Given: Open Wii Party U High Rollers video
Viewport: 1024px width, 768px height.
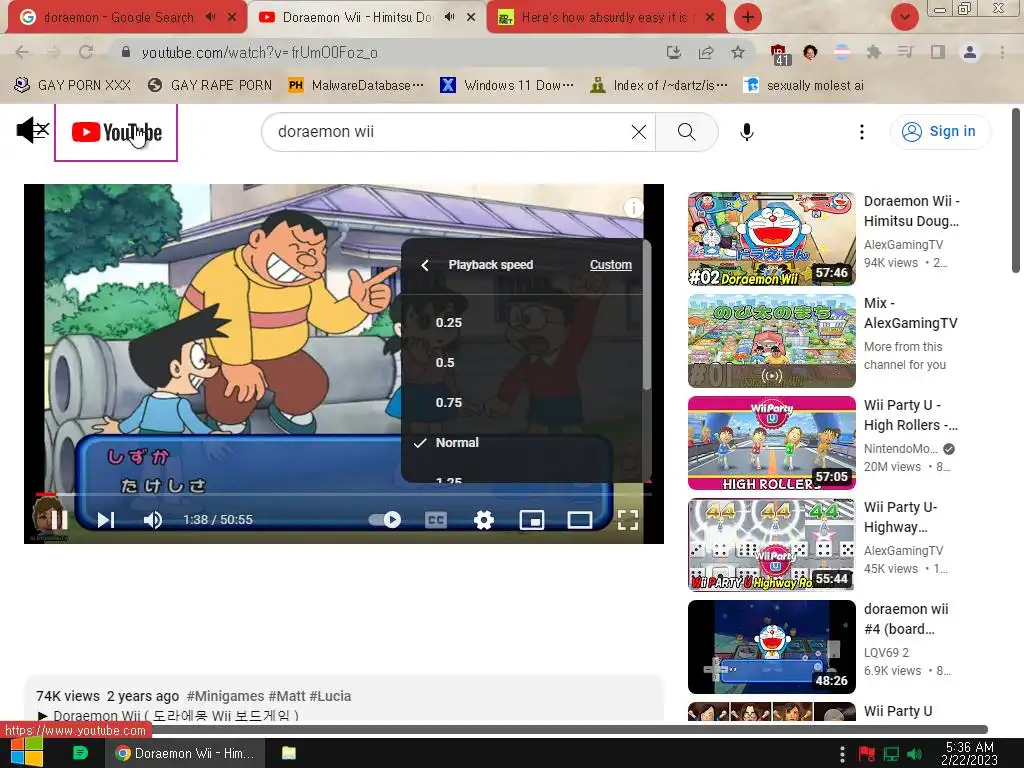Looking at the screenshot, I should click(x=771, y=443).
